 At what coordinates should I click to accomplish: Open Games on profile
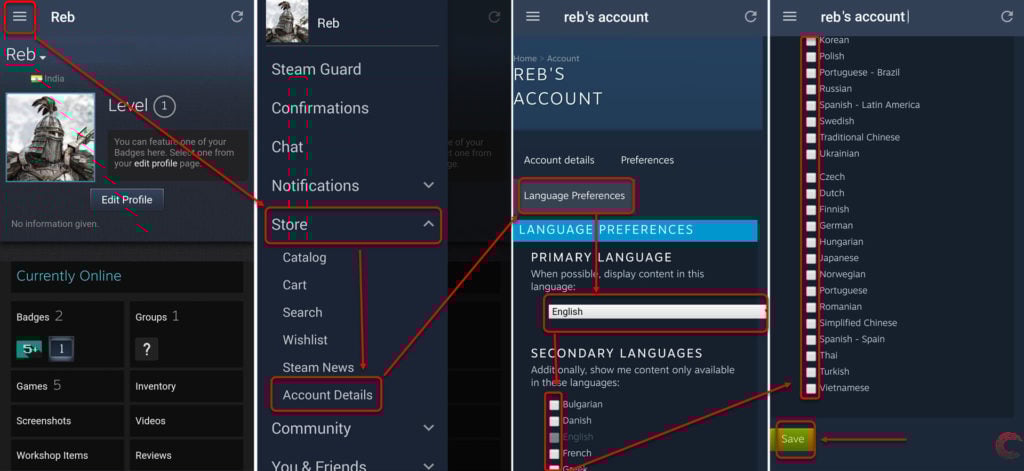pos(32,386)
